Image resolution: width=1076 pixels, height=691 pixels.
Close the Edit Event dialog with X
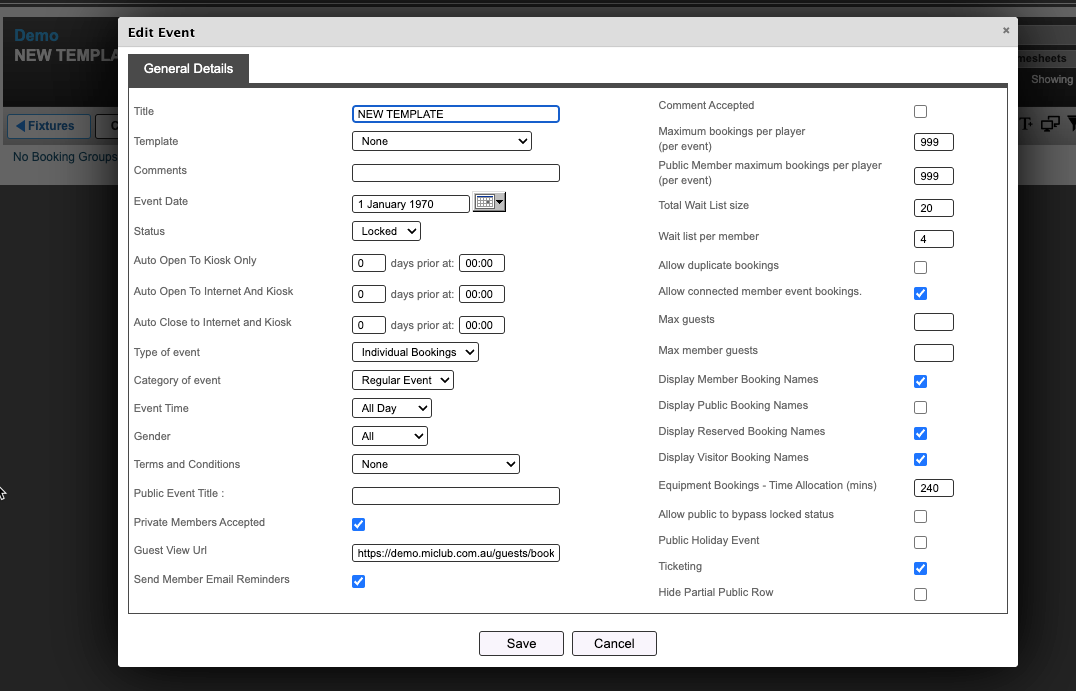pos(1006,30)
